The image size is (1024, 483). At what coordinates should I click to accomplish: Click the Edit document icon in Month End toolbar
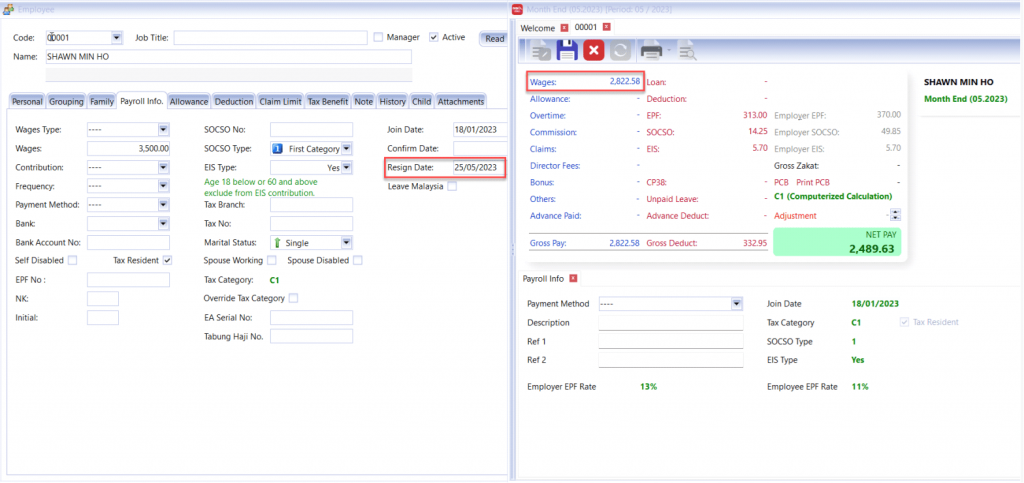click(541, 51)
